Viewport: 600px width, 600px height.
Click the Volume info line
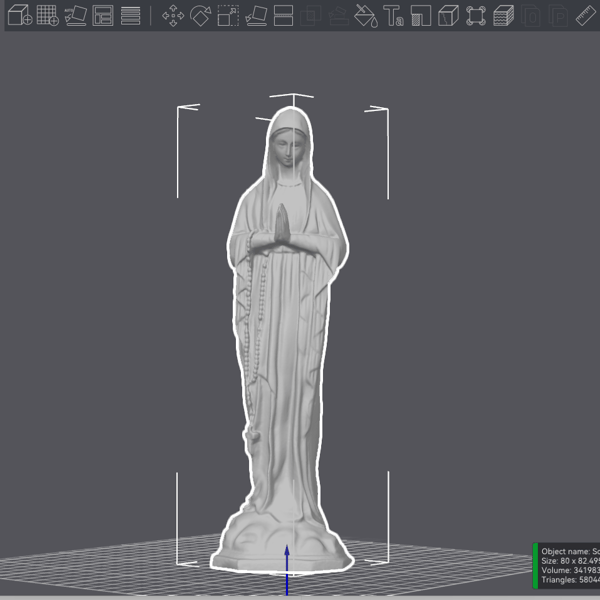[x=570, y=570]
